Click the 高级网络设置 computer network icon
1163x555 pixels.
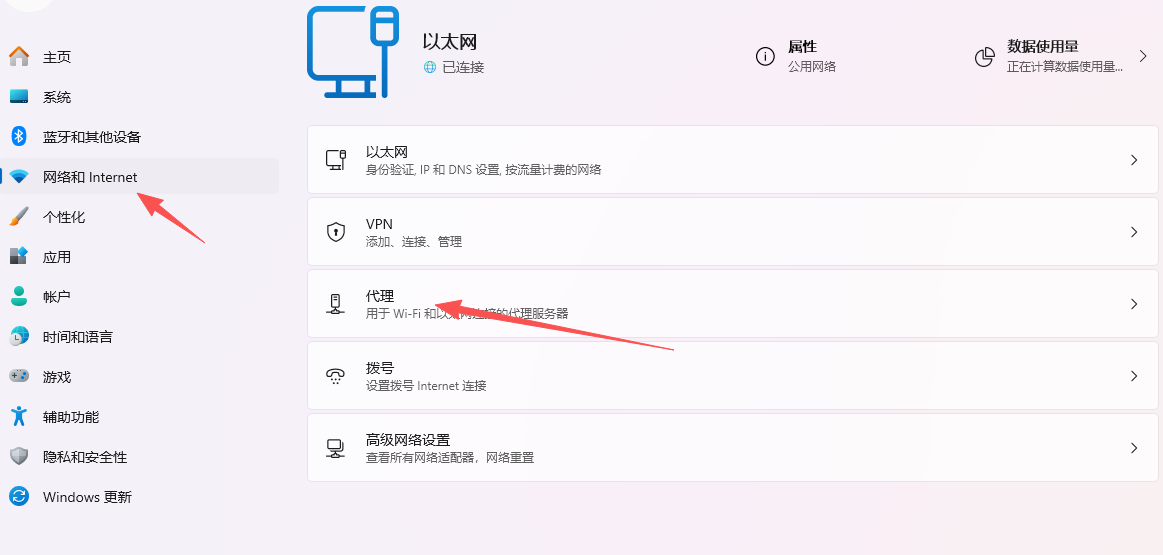click(336, 447)
